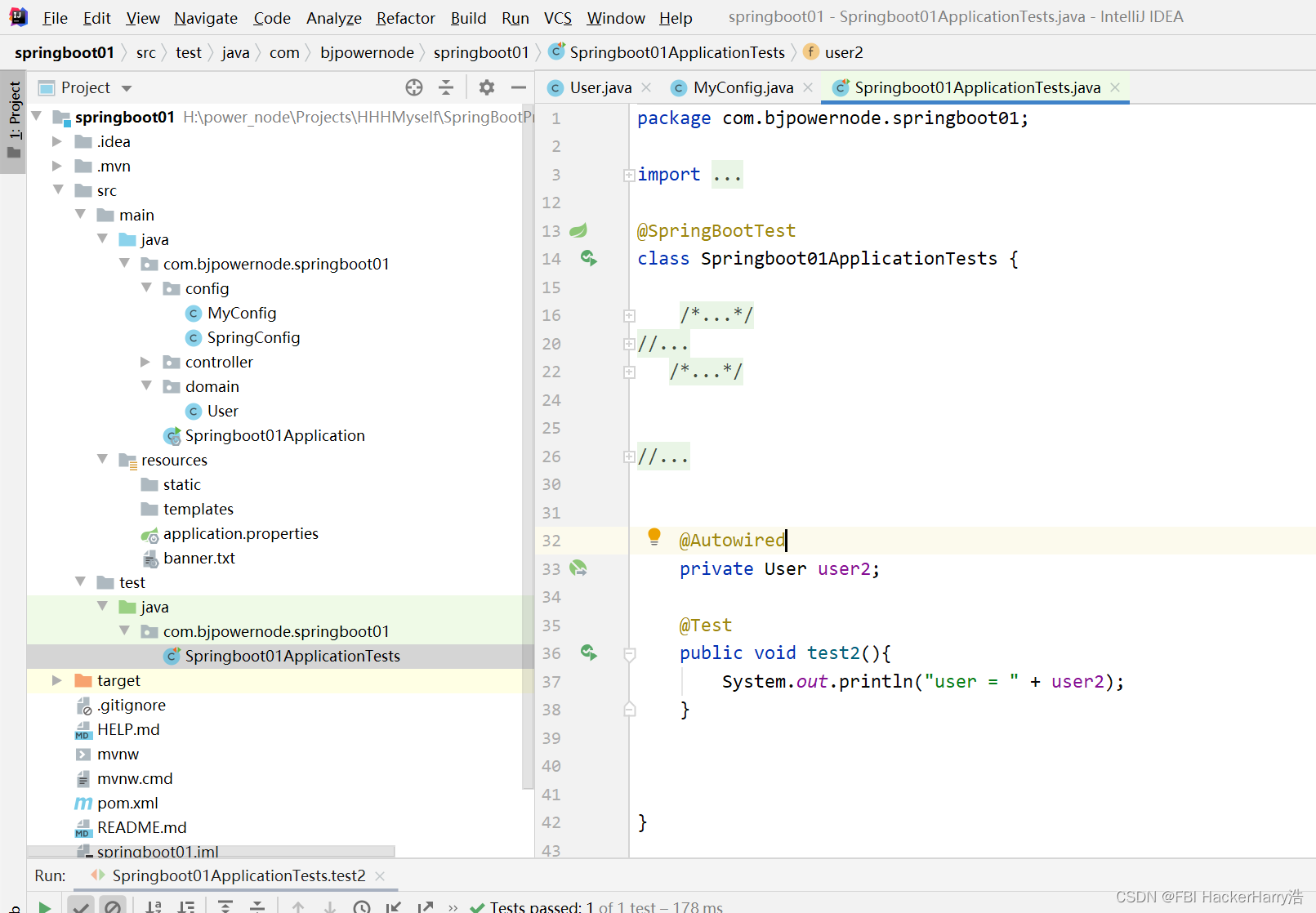Click the autowired bean gutter icon on line 33
The width and height of the screenshot is (1316, 913).
click(x=578, y=568)
